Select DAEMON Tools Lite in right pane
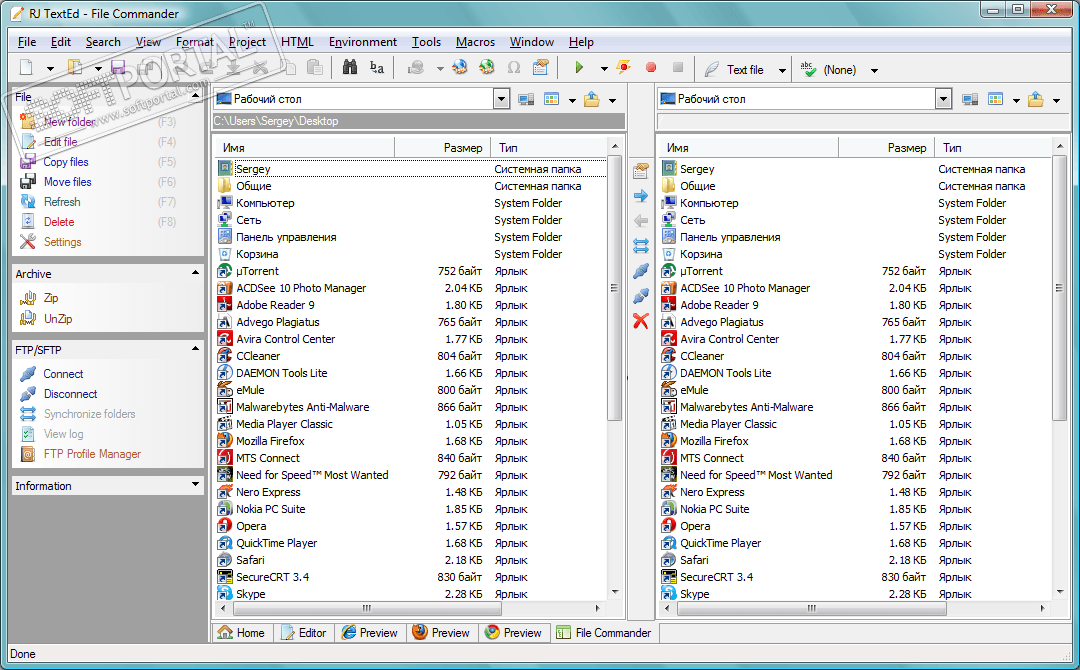The width and height of the screenshot is (1080, 670). tap(726, 373)
